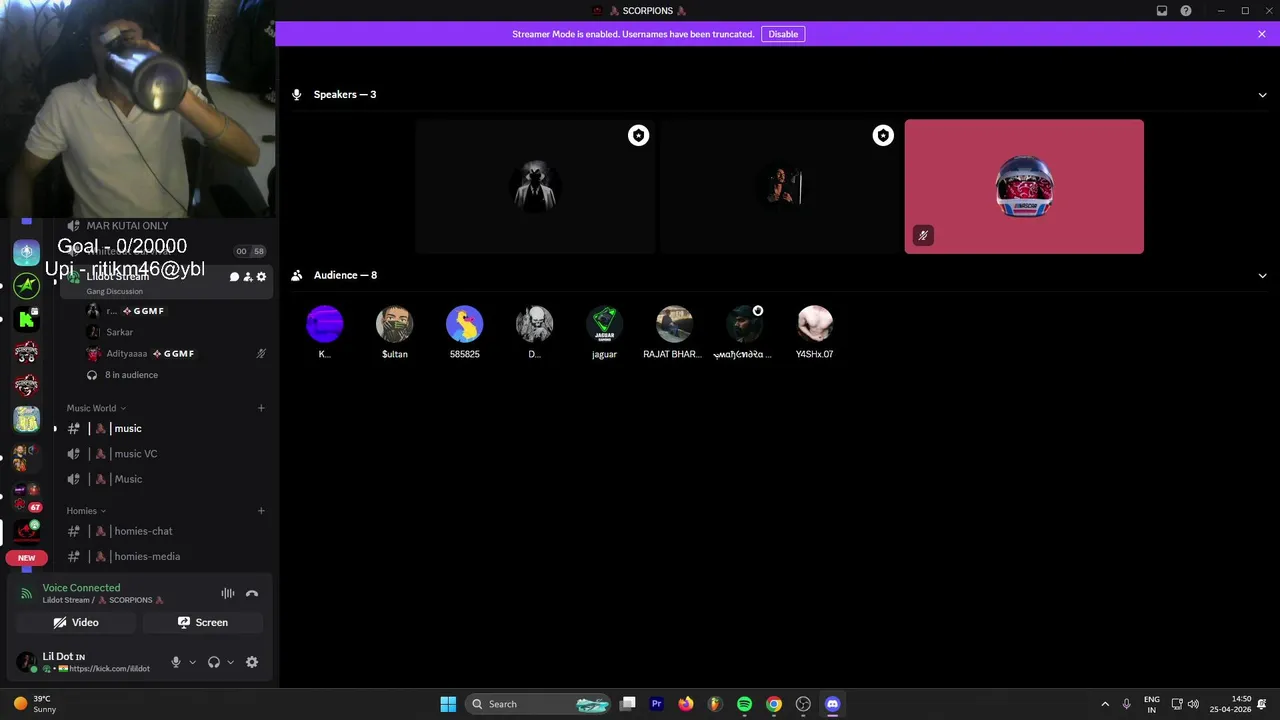Open the green star server icon

(x=26, y=285)
